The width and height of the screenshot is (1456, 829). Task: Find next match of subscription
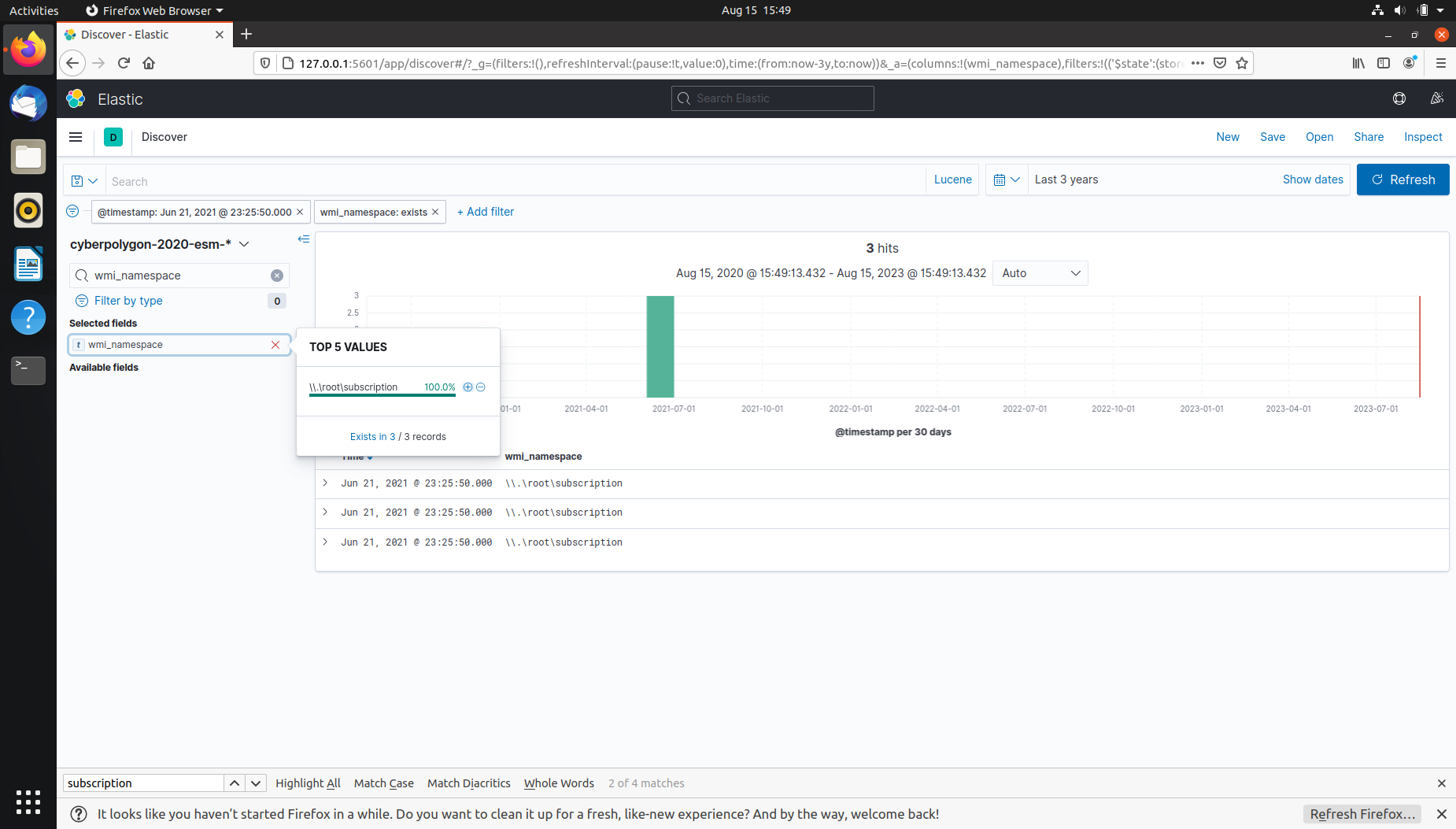(256, 783)
